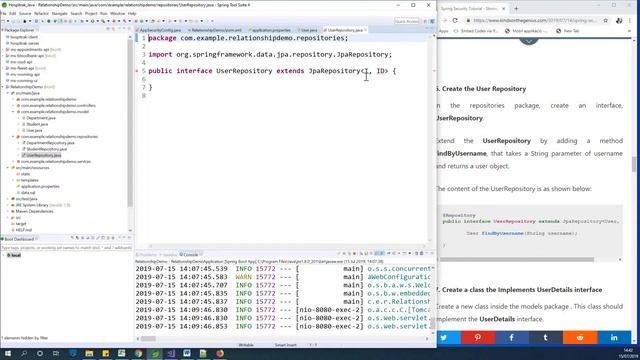Open Windows taskbar search
The width and height of the screenshot is (640, 360).
[24, 353]
